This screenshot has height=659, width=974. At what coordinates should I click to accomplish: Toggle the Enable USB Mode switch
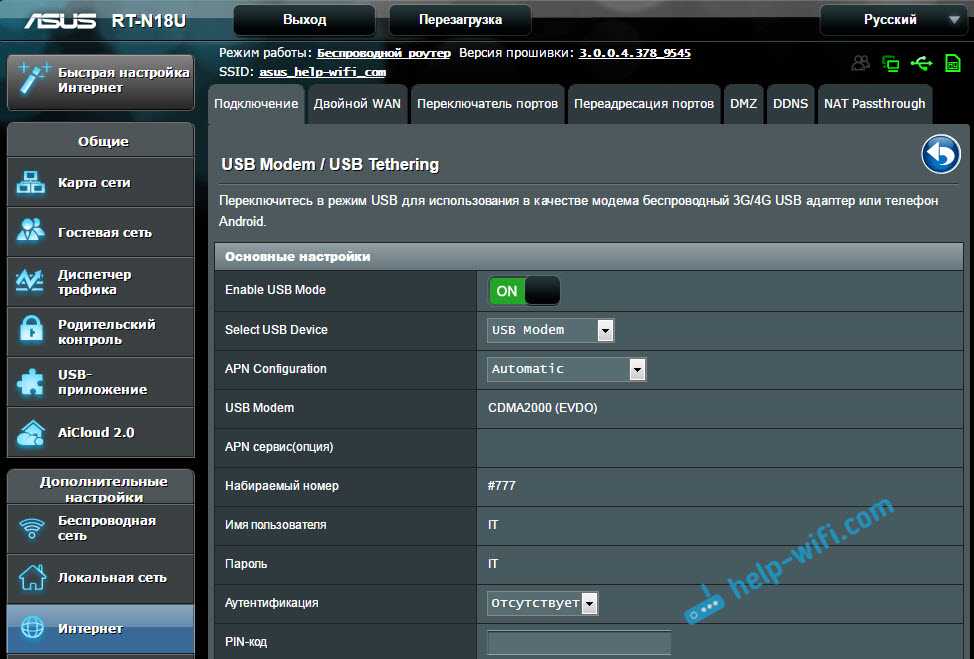524,291
